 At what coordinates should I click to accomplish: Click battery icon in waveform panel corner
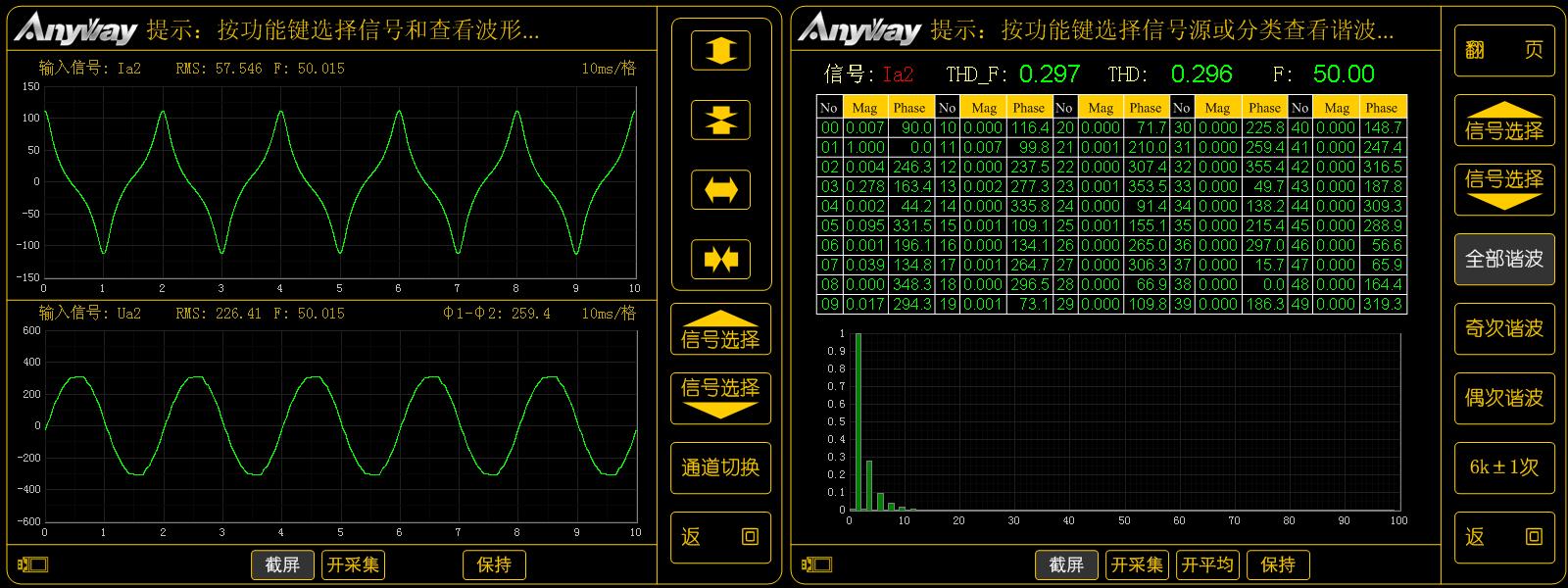point(32,564)
